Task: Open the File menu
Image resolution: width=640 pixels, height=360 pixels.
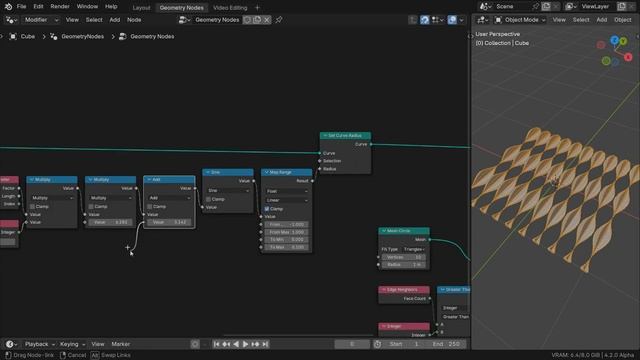Action: pyautogui.click(x=21, y=7)
